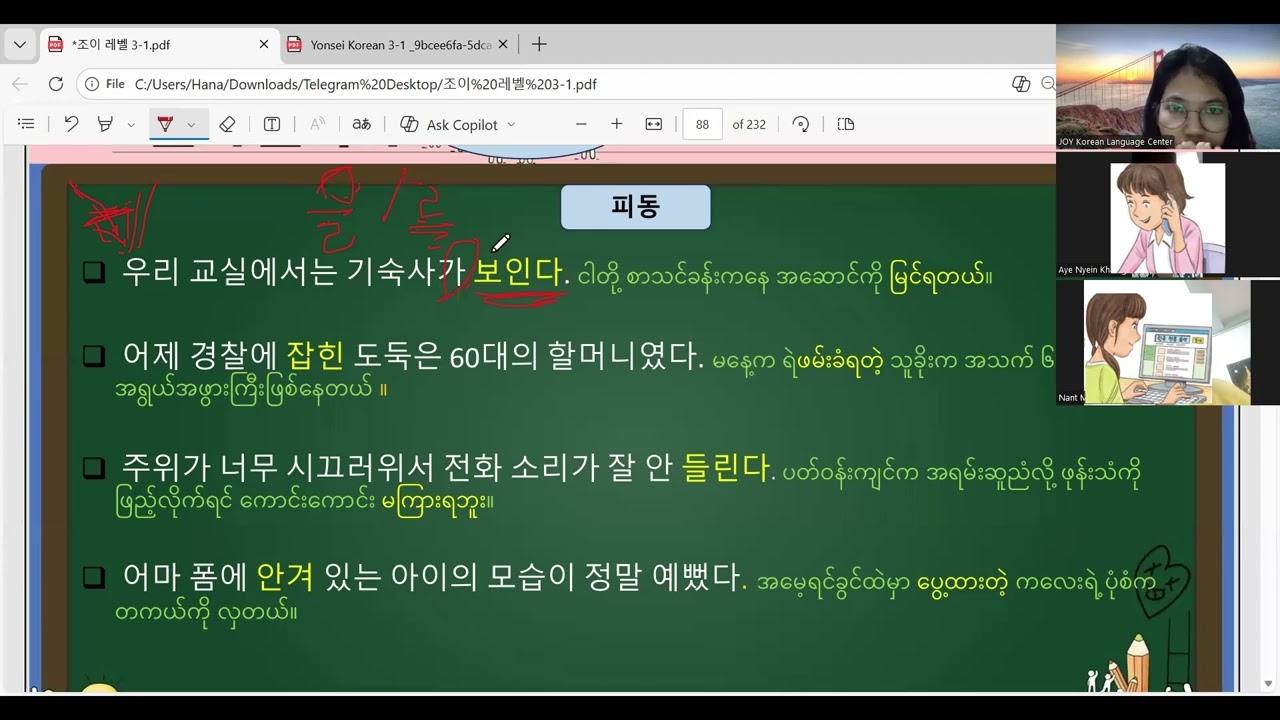Click the text 60대의 할머니였다

coord(577,356)
